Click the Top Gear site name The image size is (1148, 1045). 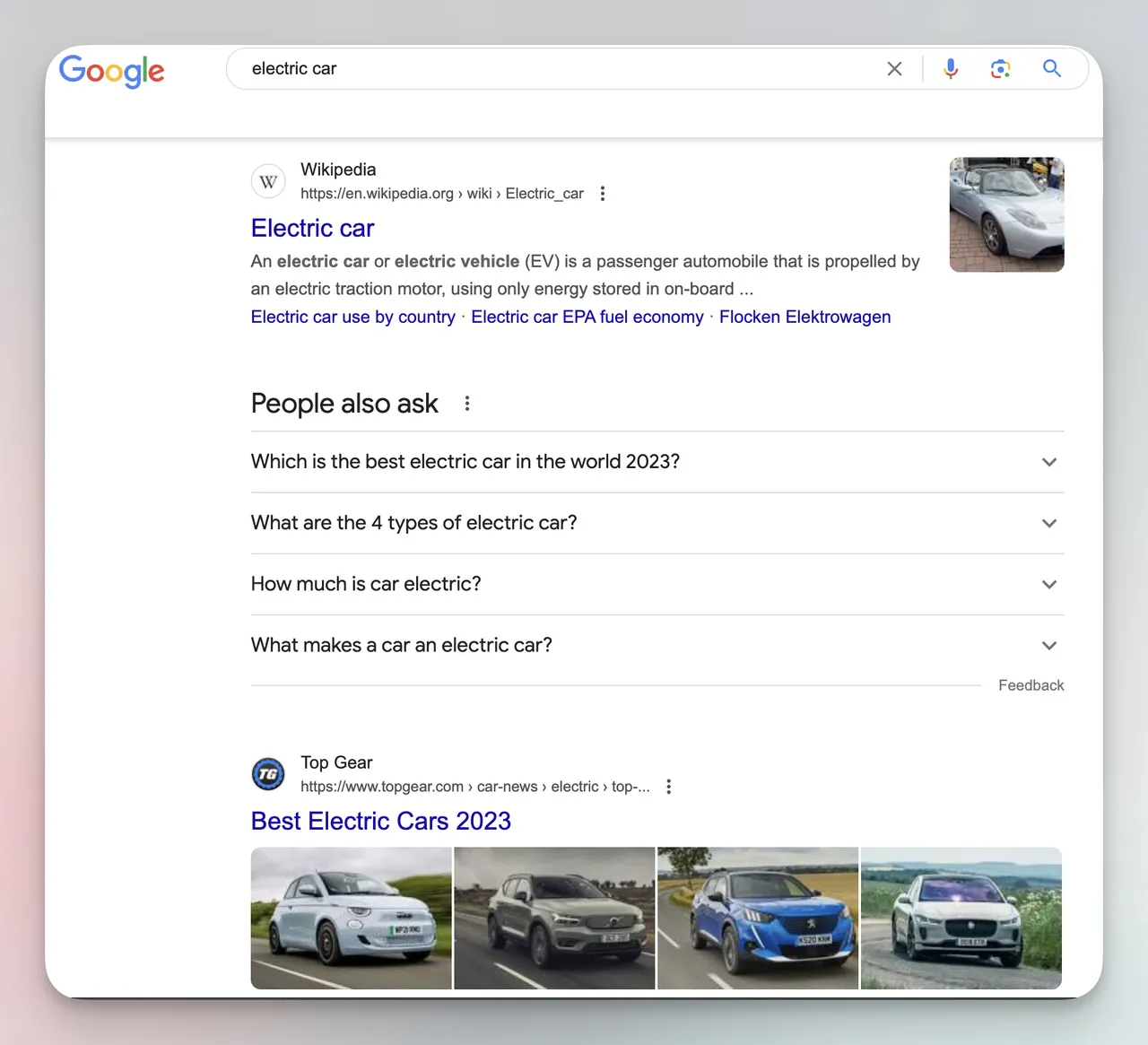[x=336, y=762]
